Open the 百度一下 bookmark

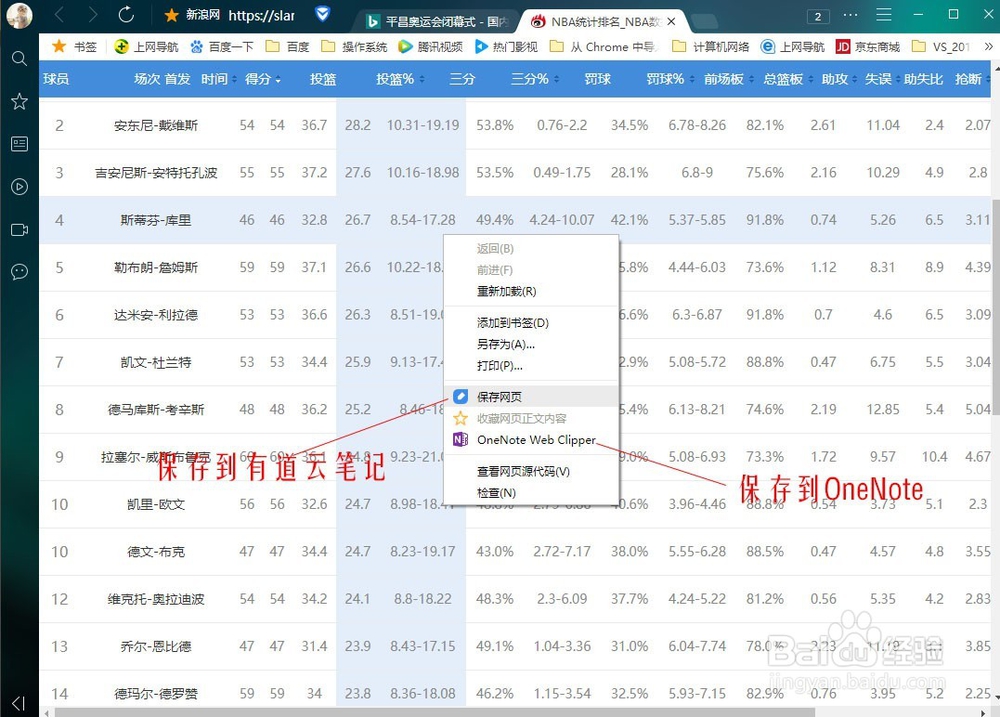(222, 47)
